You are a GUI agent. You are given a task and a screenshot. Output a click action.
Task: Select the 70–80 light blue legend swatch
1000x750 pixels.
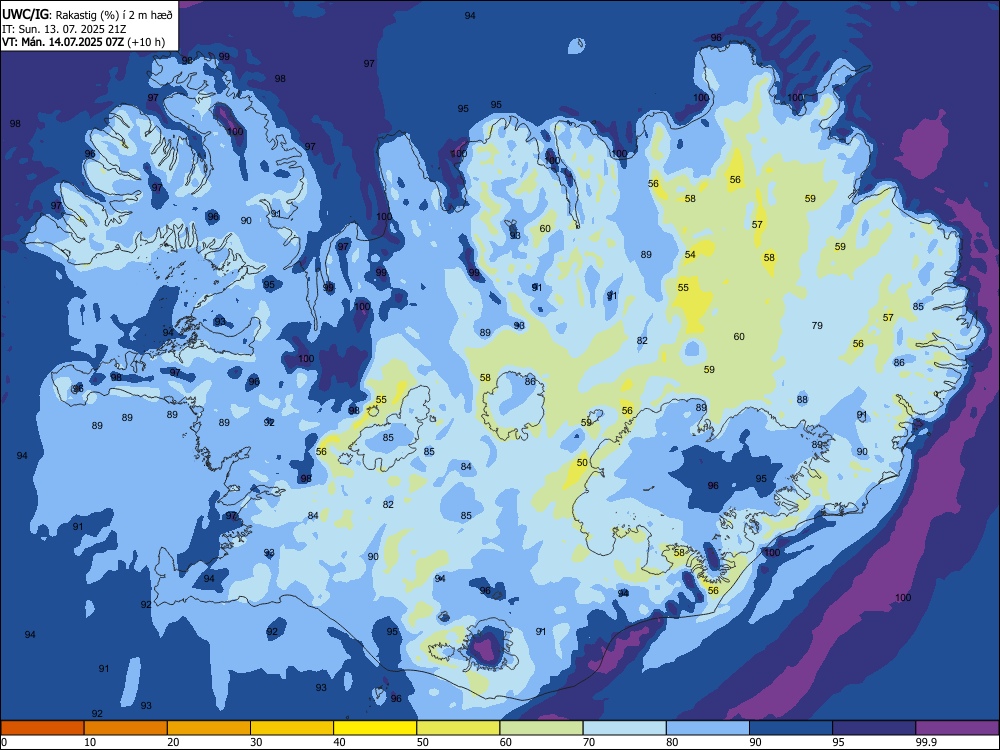pos(624,728)
